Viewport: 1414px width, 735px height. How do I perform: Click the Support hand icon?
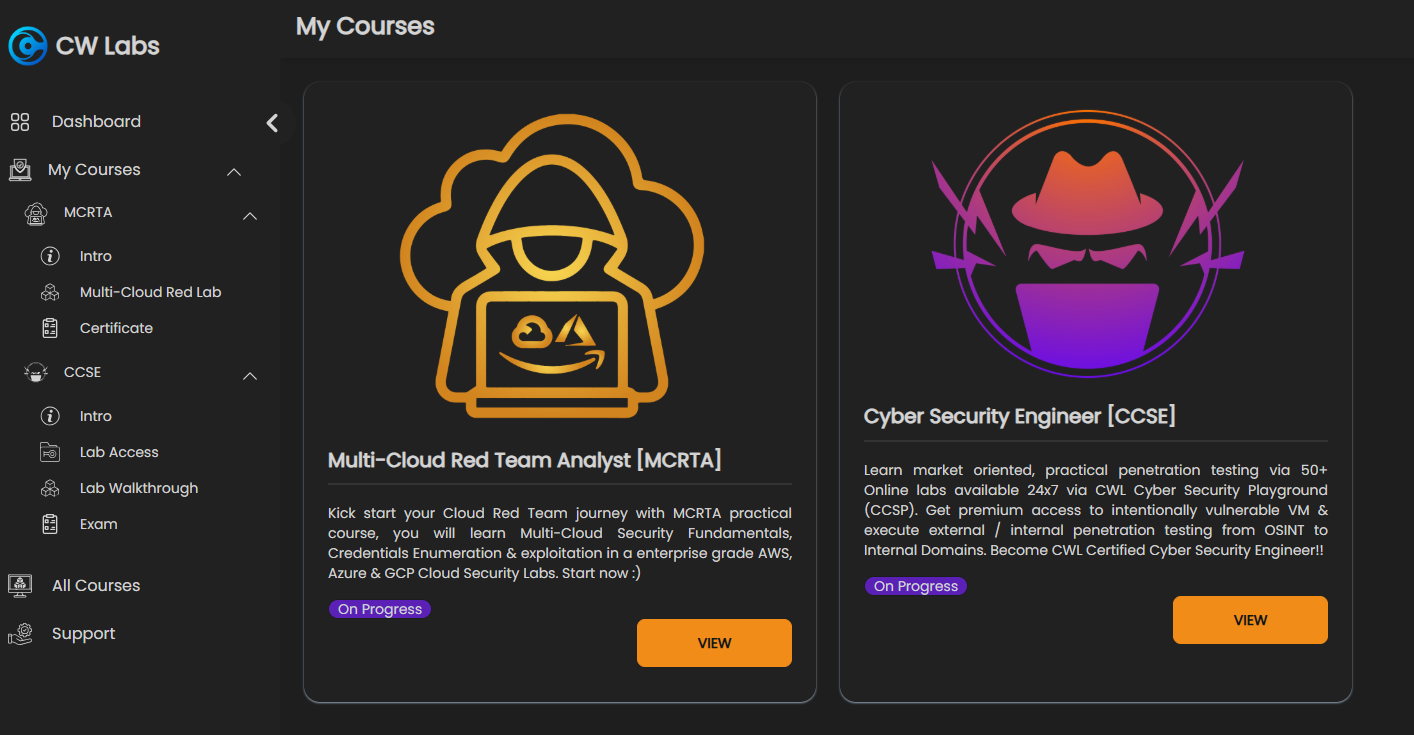coord(20,634)
